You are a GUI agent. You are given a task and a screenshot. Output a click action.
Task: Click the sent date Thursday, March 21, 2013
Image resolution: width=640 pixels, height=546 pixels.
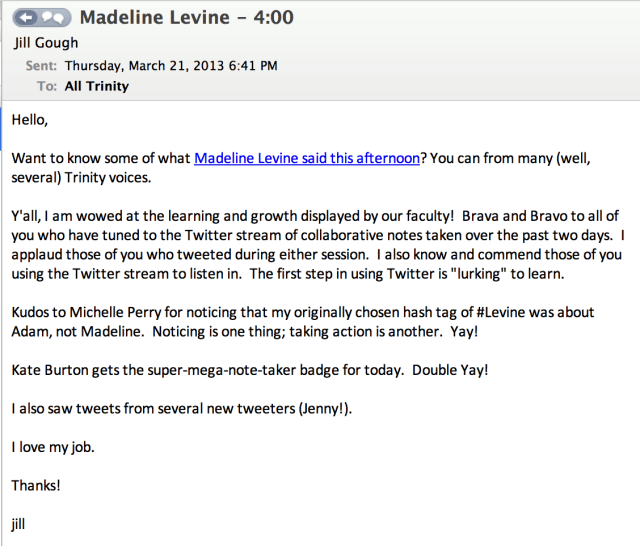171,66
